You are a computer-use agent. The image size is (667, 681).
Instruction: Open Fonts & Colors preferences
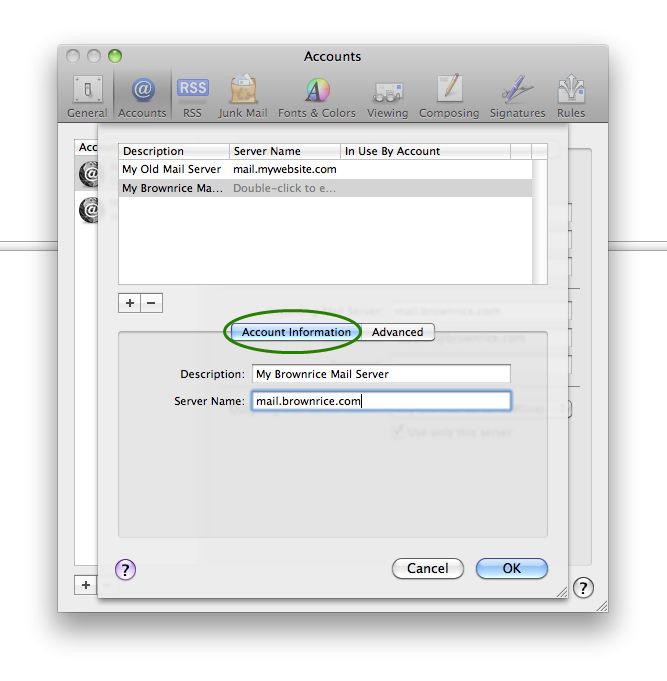(x=317, y=97)
